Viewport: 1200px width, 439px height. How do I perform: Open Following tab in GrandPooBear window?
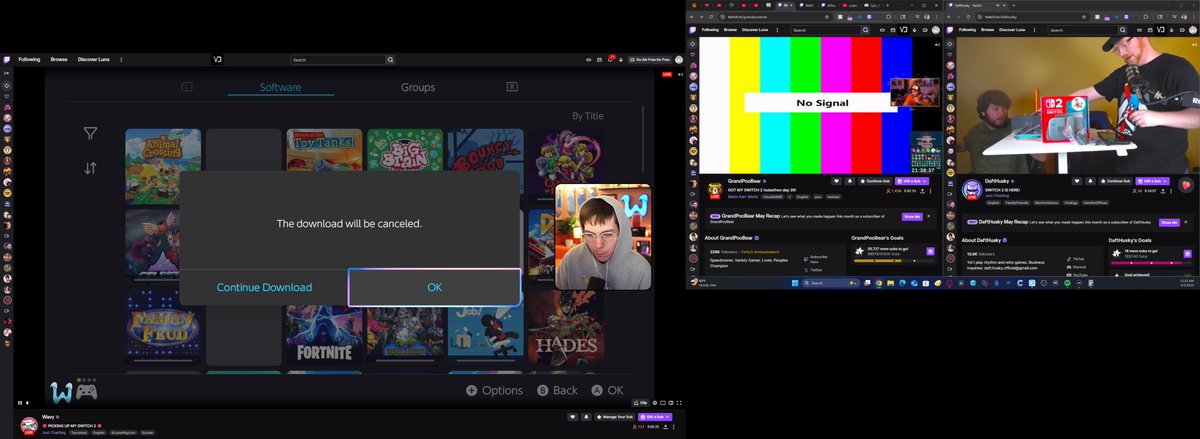[x=710, y=30]
